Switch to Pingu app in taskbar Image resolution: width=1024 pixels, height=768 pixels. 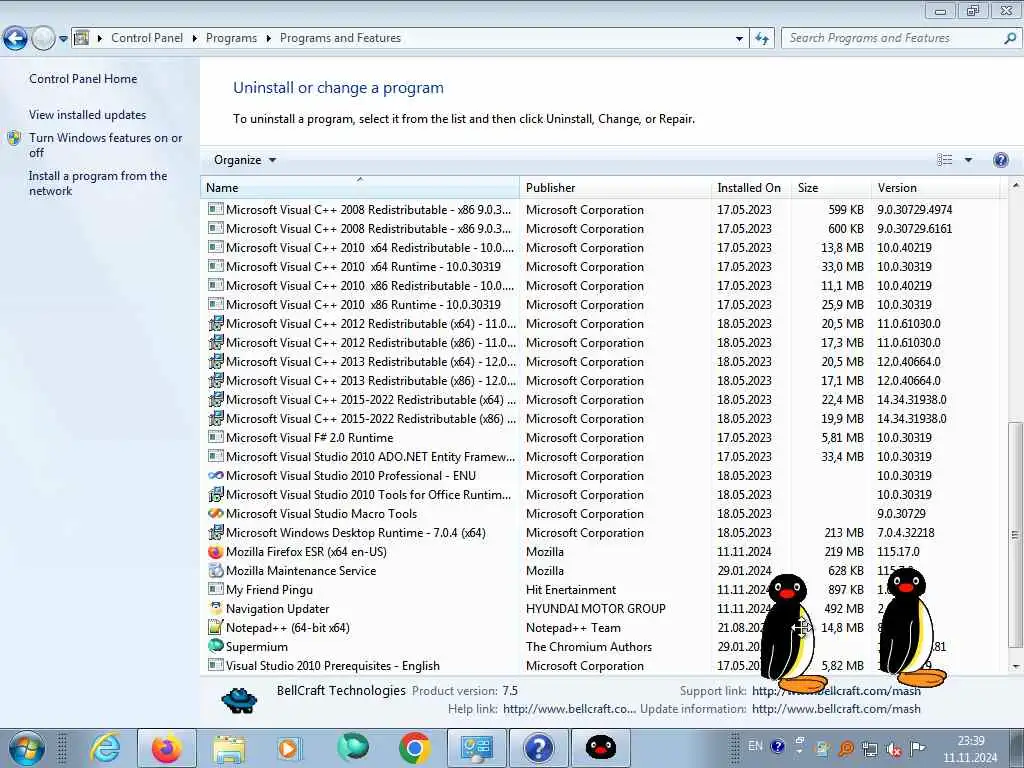click(x=600, y=748)
